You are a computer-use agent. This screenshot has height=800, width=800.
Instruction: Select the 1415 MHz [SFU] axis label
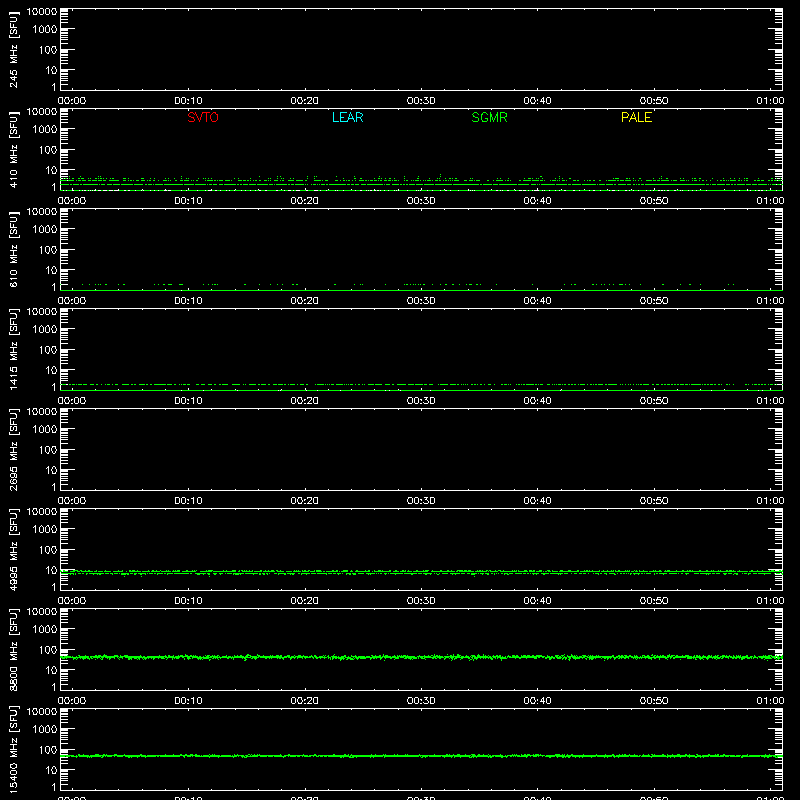(13, 349)
